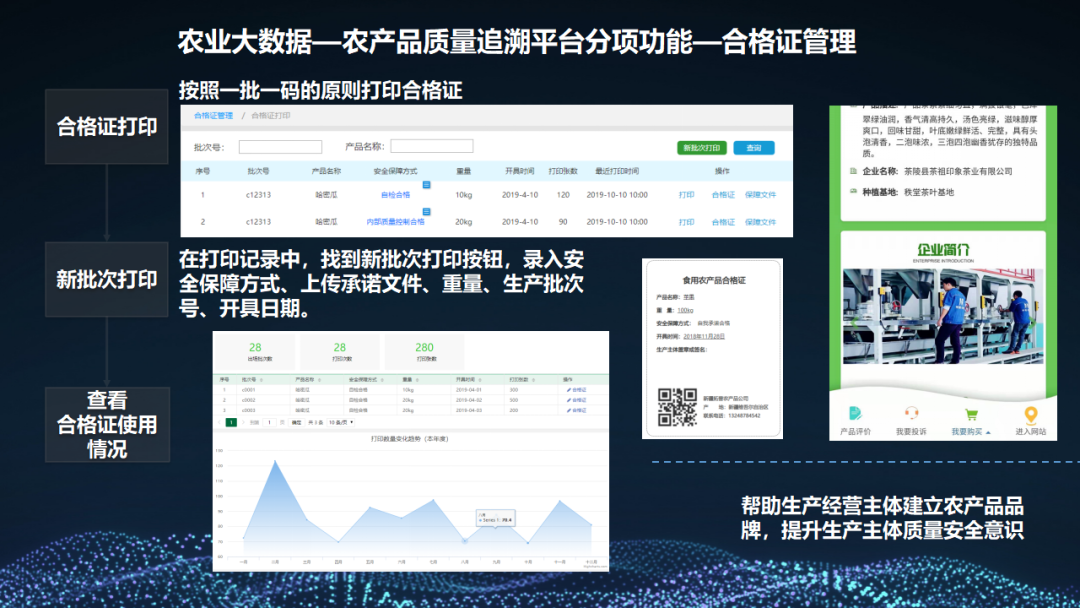The image size is (1080, 608).
Task: Click the 合格证 link in row 2
Action: coord(722,222)
